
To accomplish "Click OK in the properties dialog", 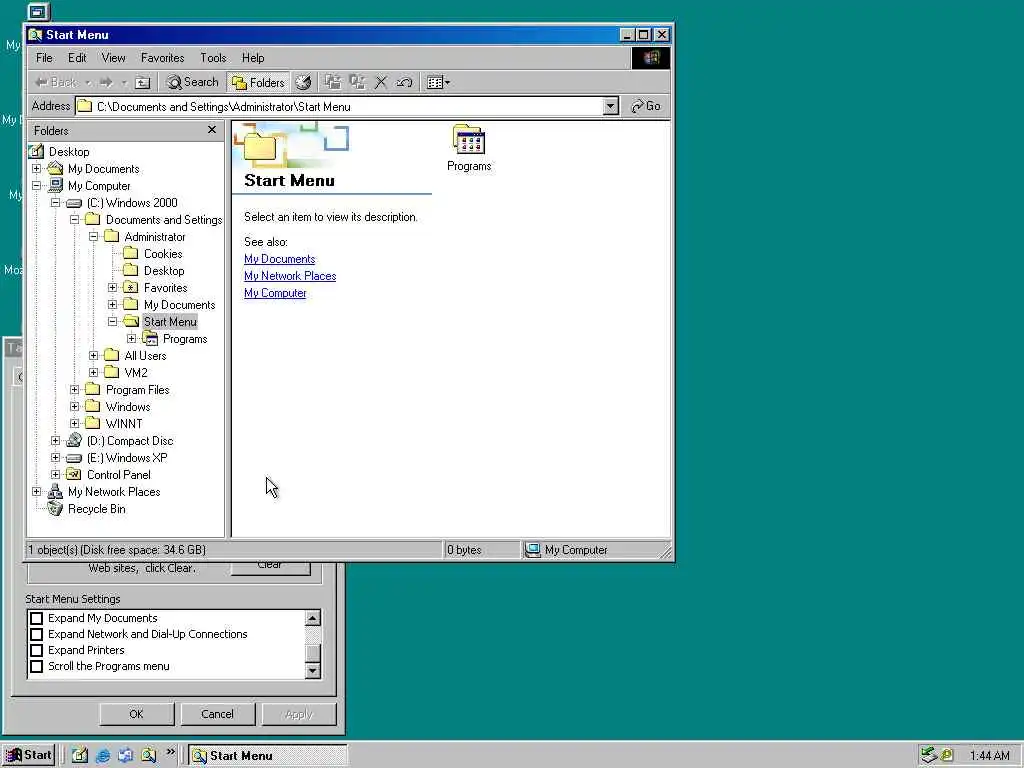I will tap(136, 714).
